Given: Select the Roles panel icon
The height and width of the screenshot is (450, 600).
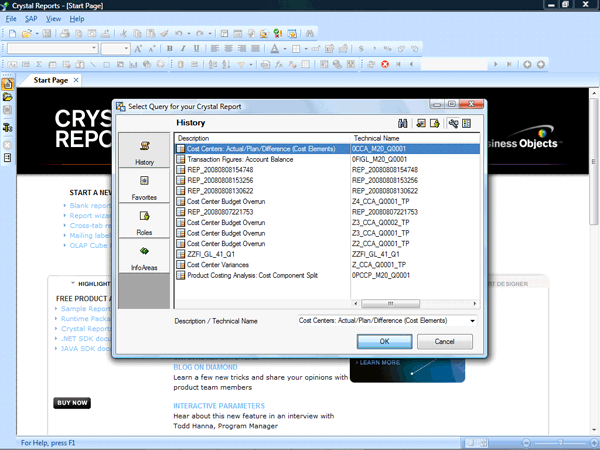Looking at the screenshot, I should coord(144,220).
